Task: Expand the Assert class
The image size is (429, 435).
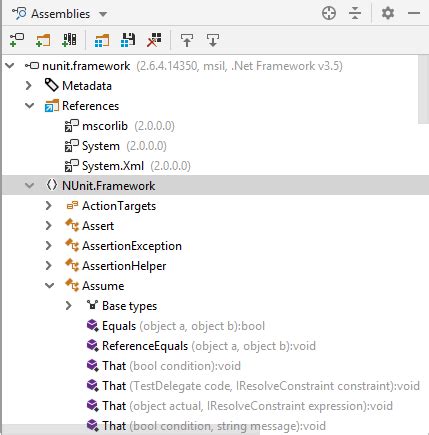Action: tap(49, 226)
